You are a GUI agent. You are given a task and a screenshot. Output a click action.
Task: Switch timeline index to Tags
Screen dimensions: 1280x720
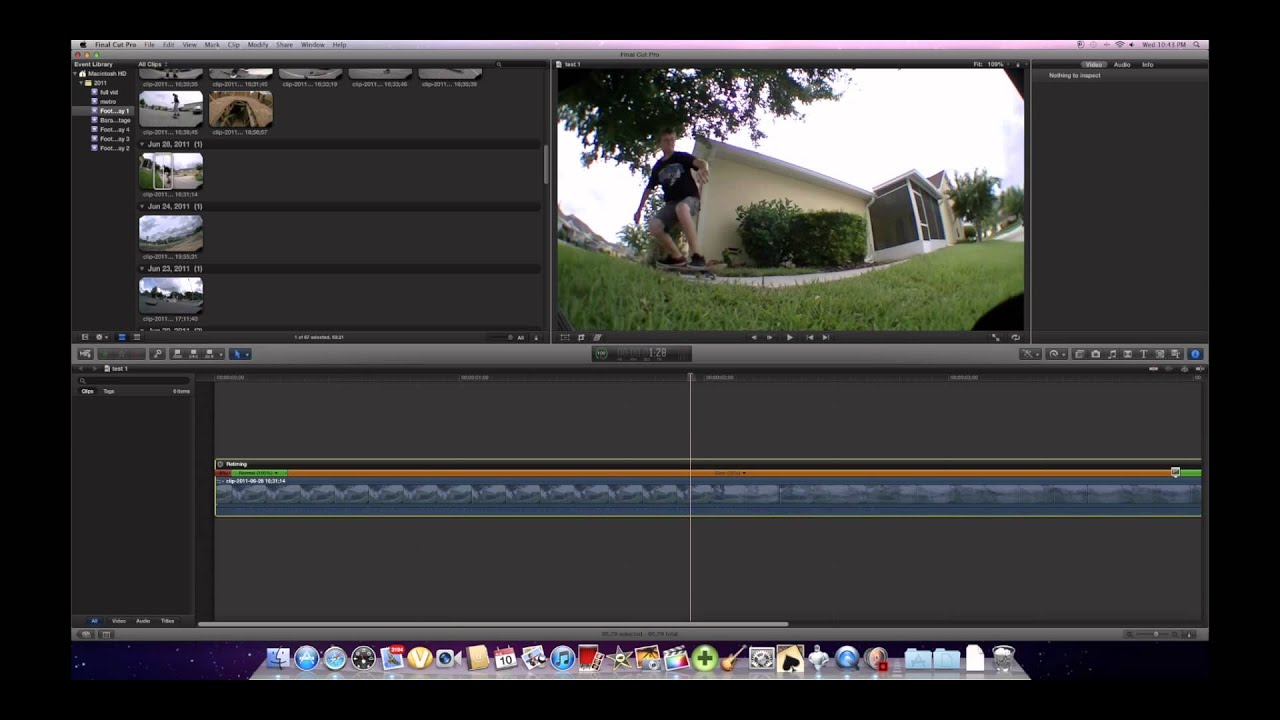coord(109,391)
